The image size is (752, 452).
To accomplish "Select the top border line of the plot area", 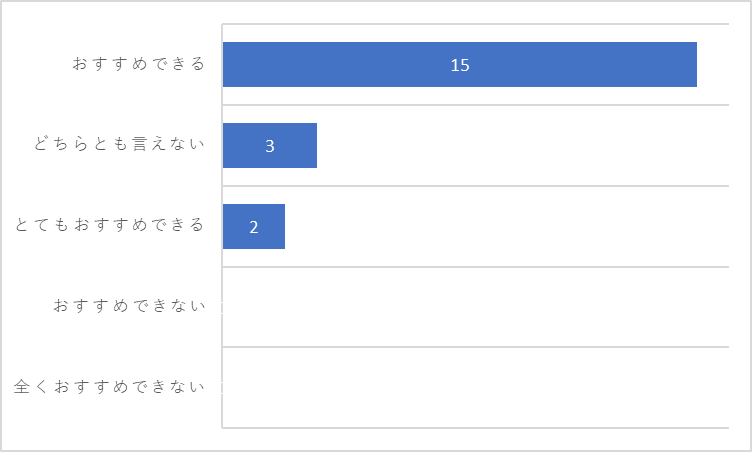I will (x=475, y=24).
